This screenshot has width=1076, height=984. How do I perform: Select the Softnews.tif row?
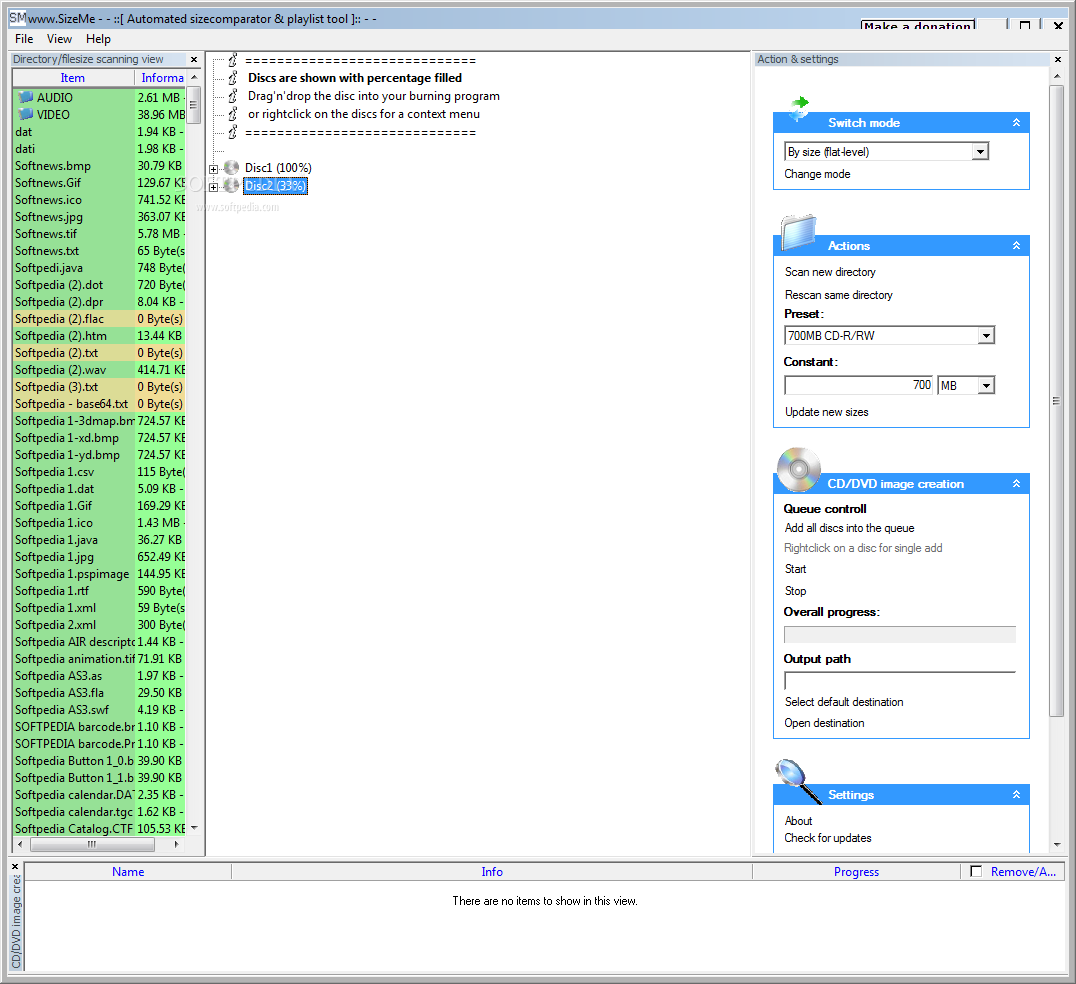(99, 234)
